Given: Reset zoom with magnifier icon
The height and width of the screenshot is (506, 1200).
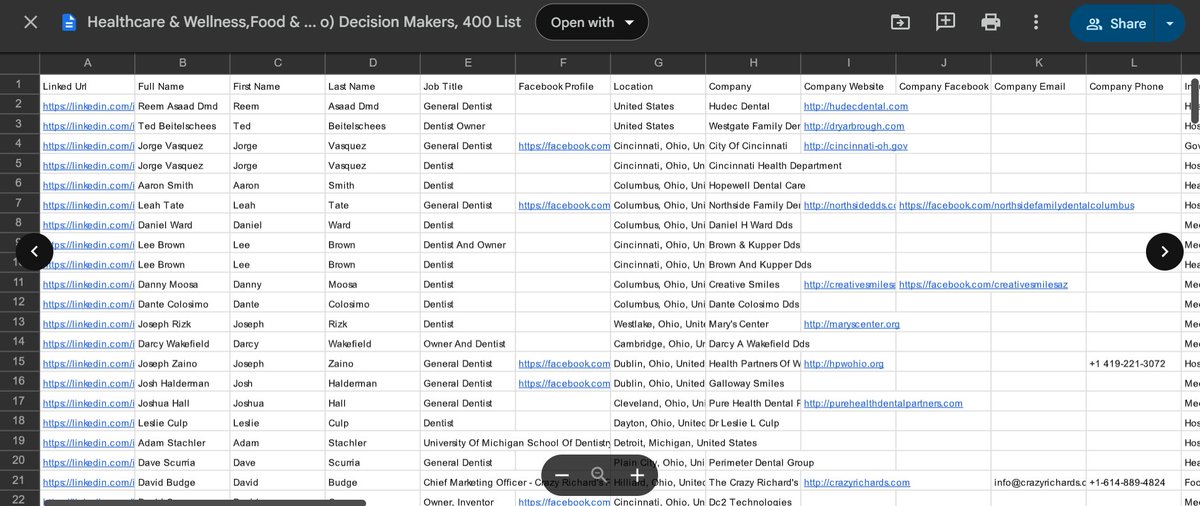Looking at the screenshot, I should click(599, 475).
